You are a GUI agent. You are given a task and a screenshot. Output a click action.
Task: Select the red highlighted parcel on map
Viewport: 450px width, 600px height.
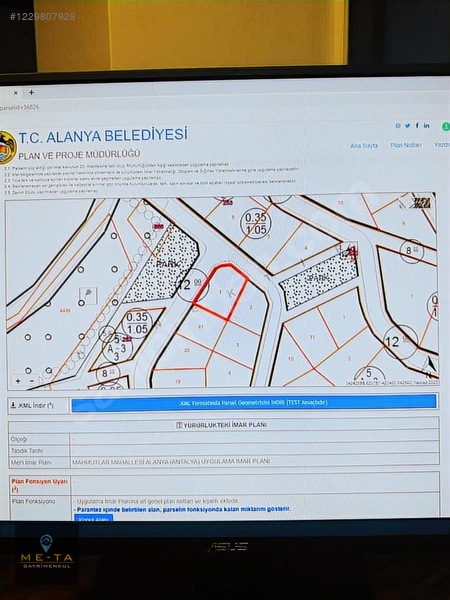(221, 292)
